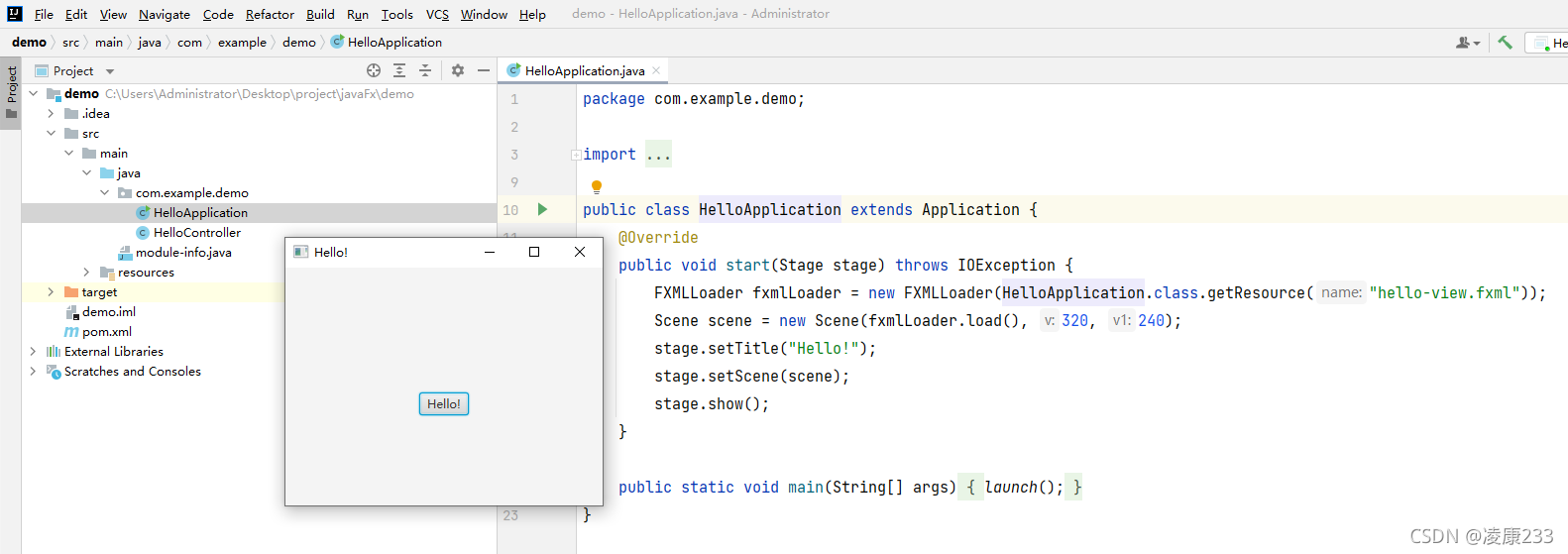Expand Scratches and Consoles node
The height and width of the screenshot is (554, 1568).
(x=33, y=371)
